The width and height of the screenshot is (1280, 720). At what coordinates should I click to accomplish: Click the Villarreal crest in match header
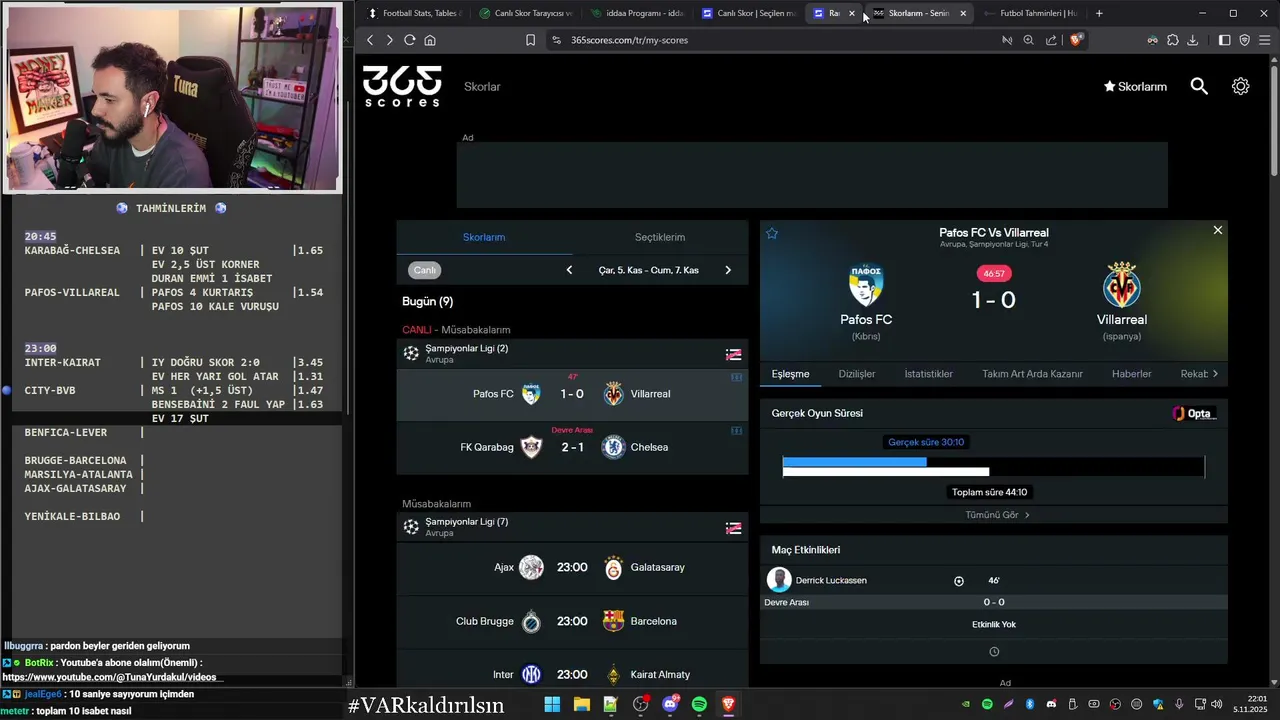click(1122, 285)
